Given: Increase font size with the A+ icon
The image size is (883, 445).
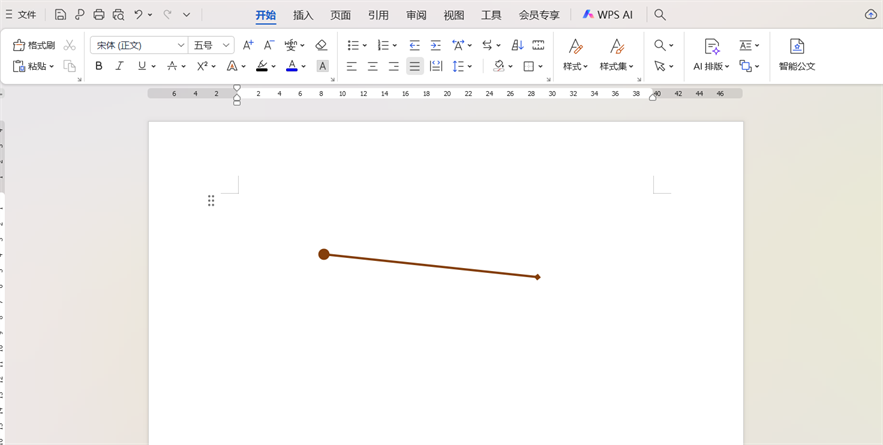Looking at the screenshot, I should pyautogui.click(x=248, y=45).
